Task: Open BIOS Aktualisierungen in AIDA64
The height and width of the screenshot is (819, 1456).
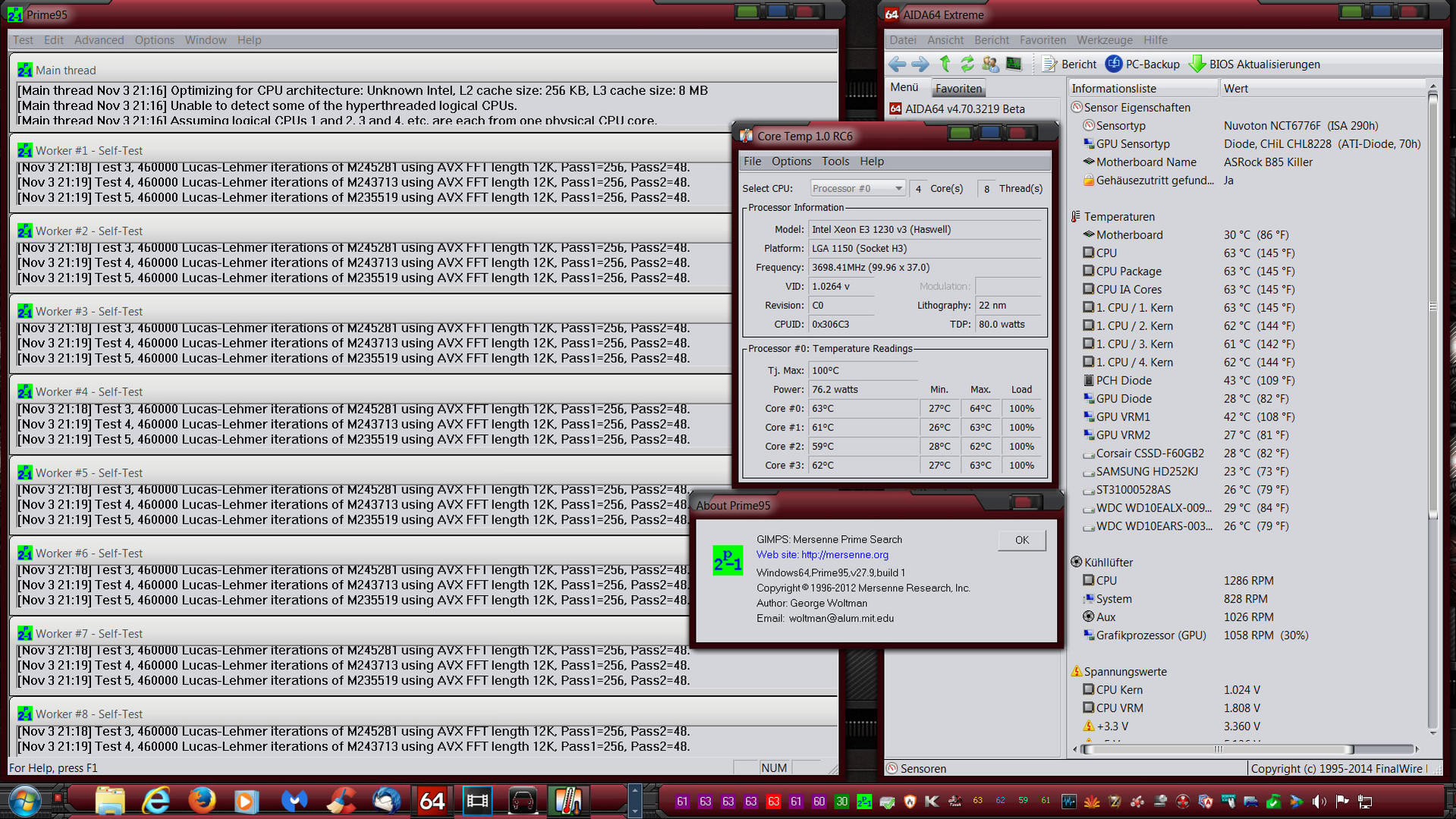Action: tap(1255, 65)
